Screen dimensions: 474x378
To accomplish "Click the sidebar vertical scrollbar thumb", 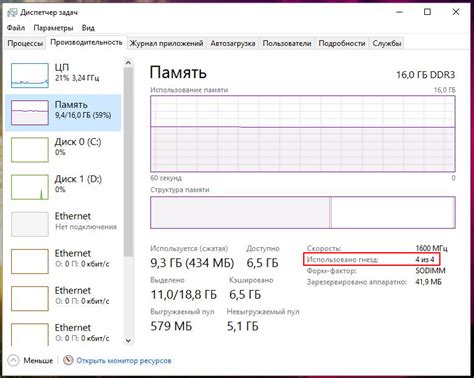I will coord(128,162).
